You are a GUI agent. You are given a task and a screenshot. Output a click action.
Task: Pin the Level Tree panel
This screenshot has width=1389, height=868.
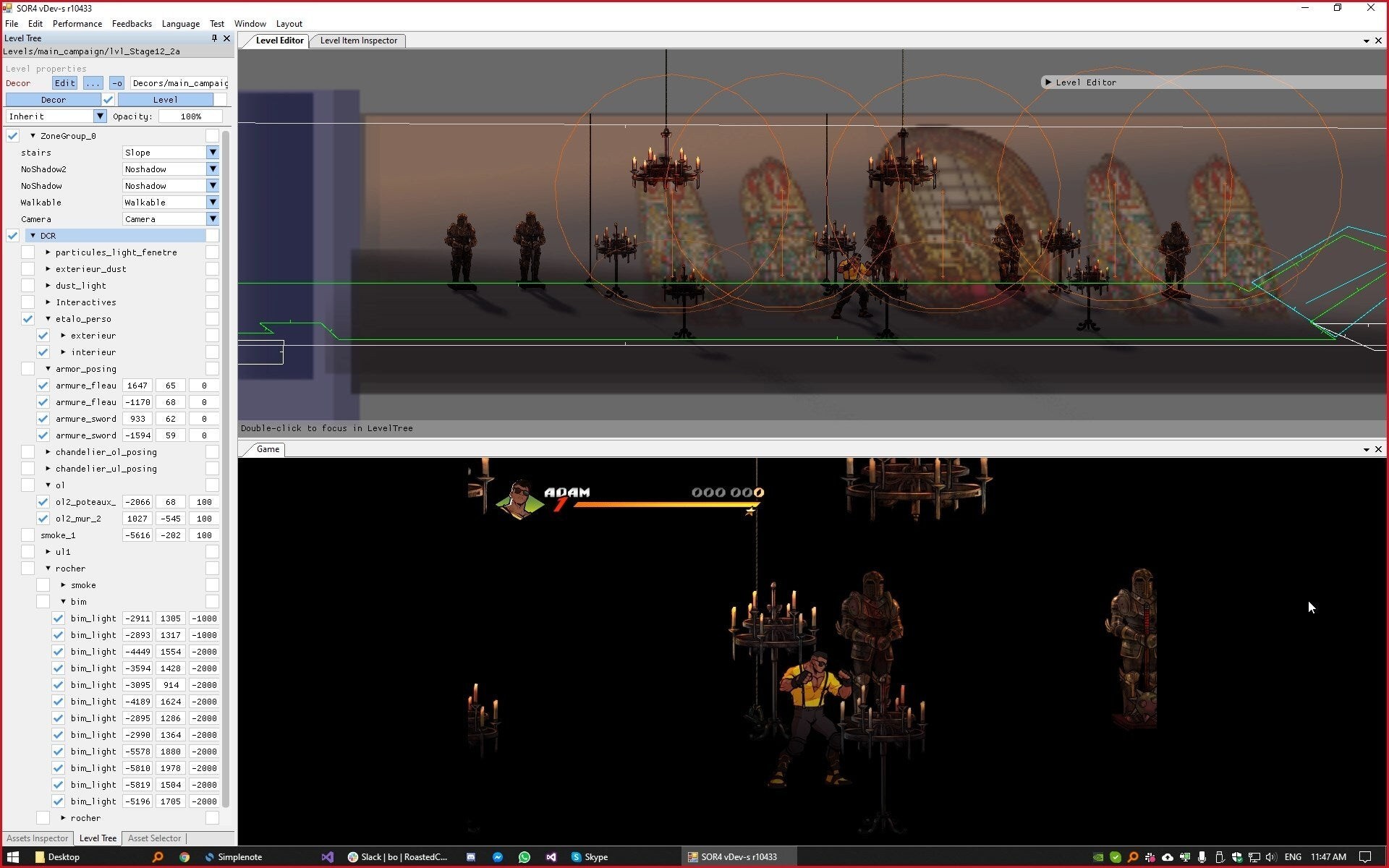(214, 38)
